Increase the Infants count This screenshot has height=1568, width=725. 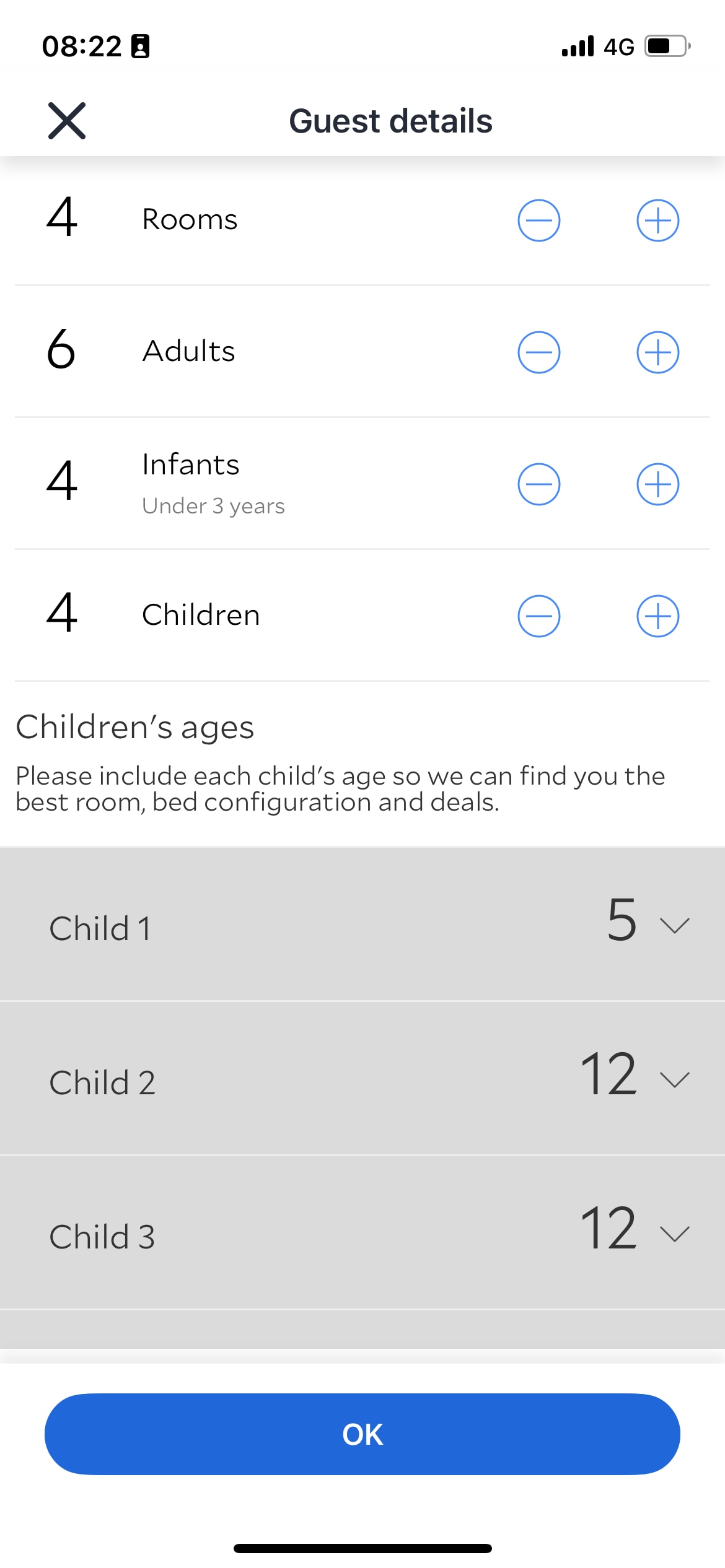tap(657, 484)
